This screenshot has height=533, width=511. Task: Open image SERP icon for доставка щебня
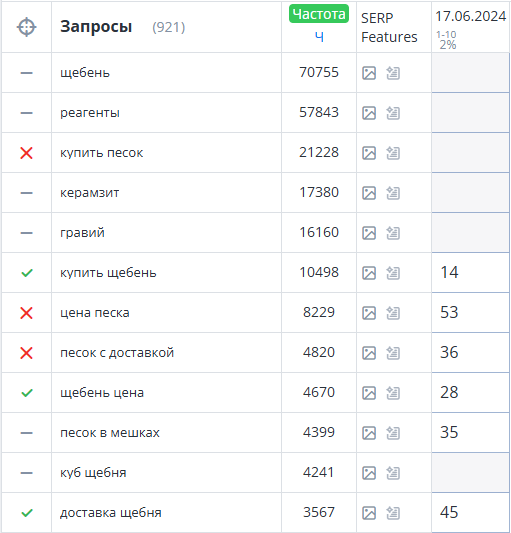[369, 513]
